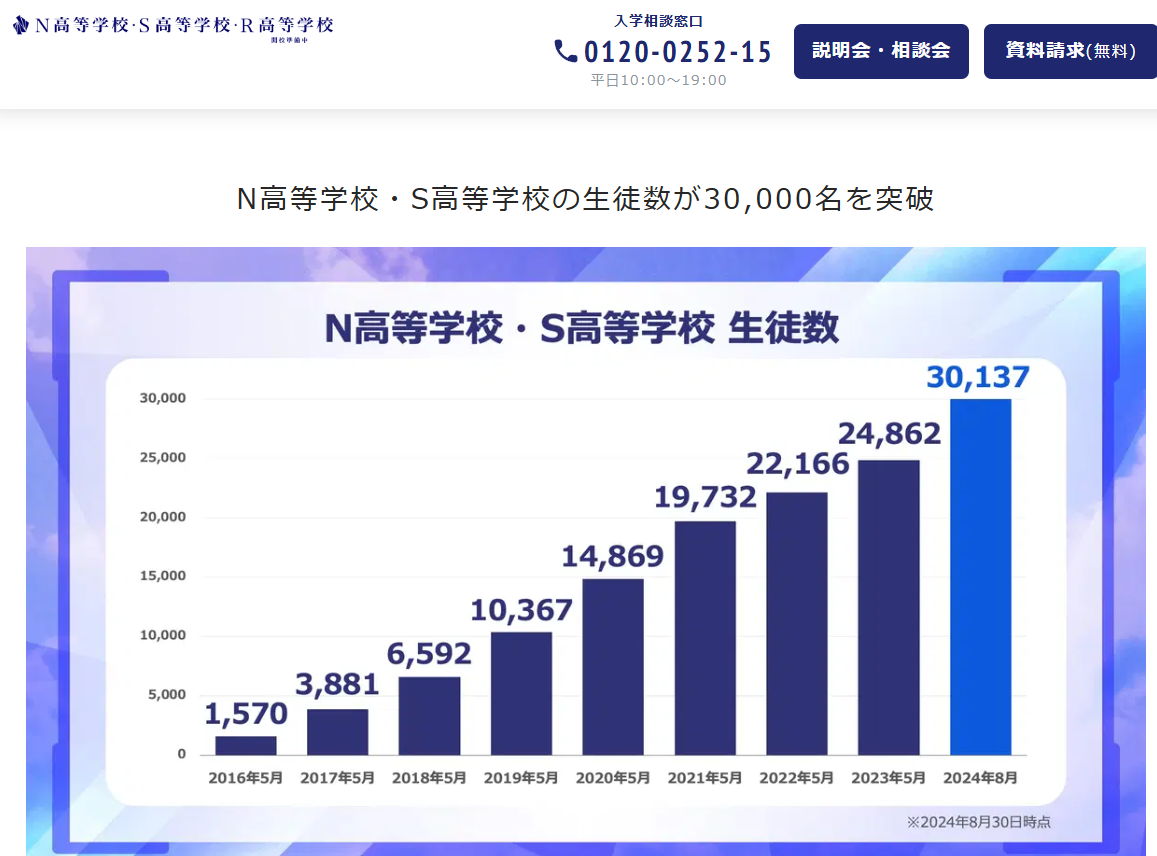Click the bar value 24,862
The width and height of the screenshot is (1157, 856).
point(889,433)
